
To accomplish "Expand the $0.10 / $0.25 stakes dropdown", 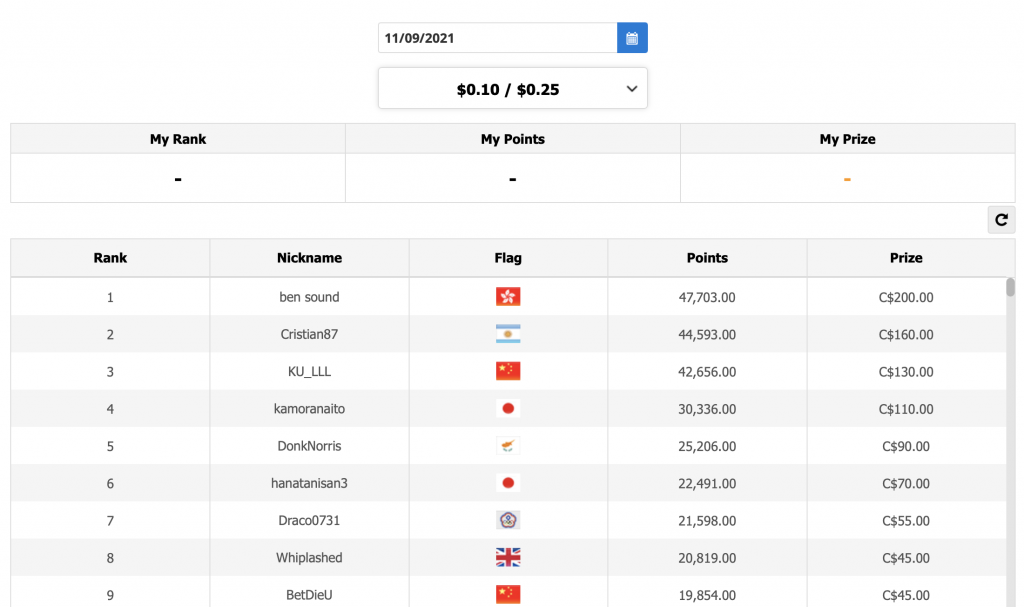I will [508, 89].
